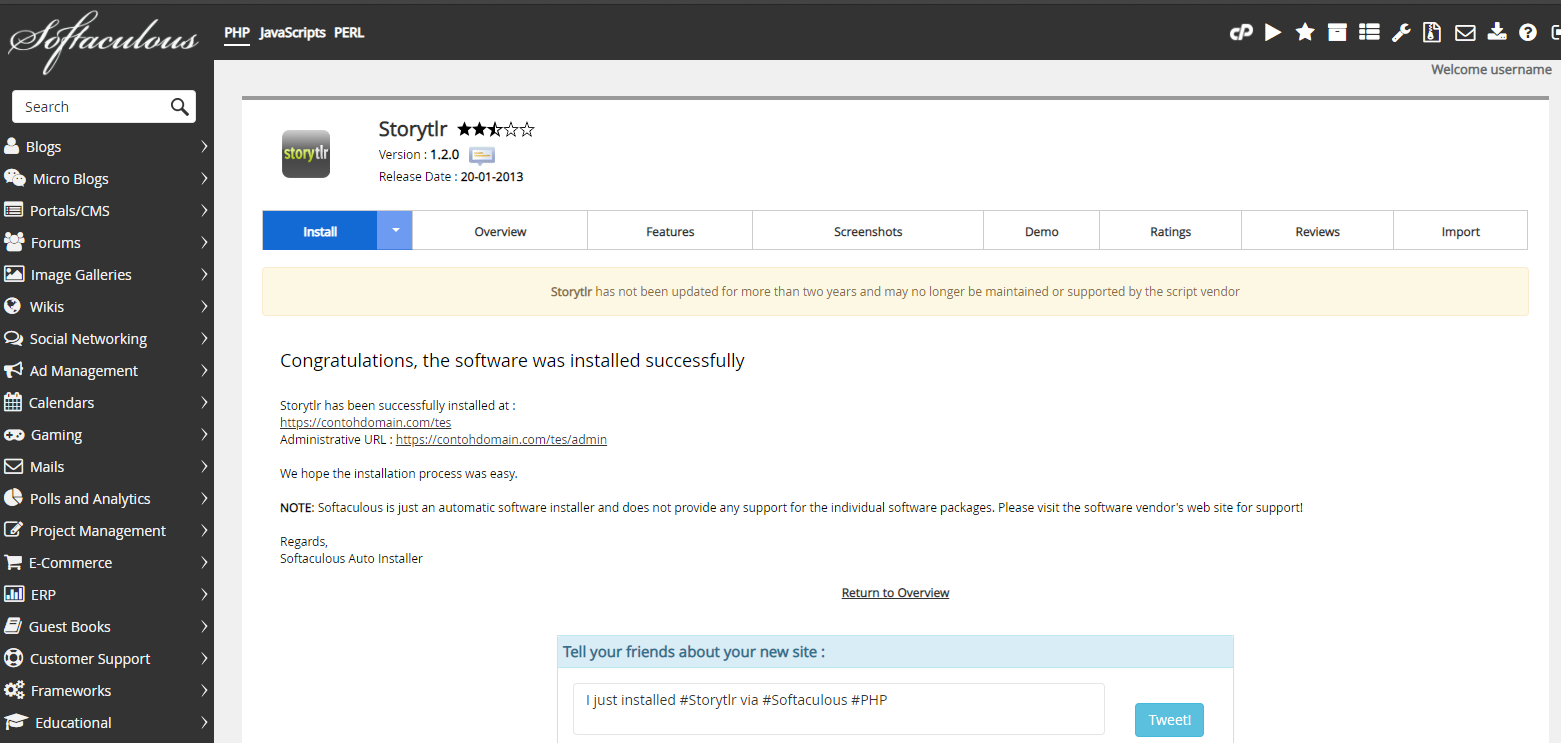
Task: Click the Tweet! button
Action: pos(1169,720)
